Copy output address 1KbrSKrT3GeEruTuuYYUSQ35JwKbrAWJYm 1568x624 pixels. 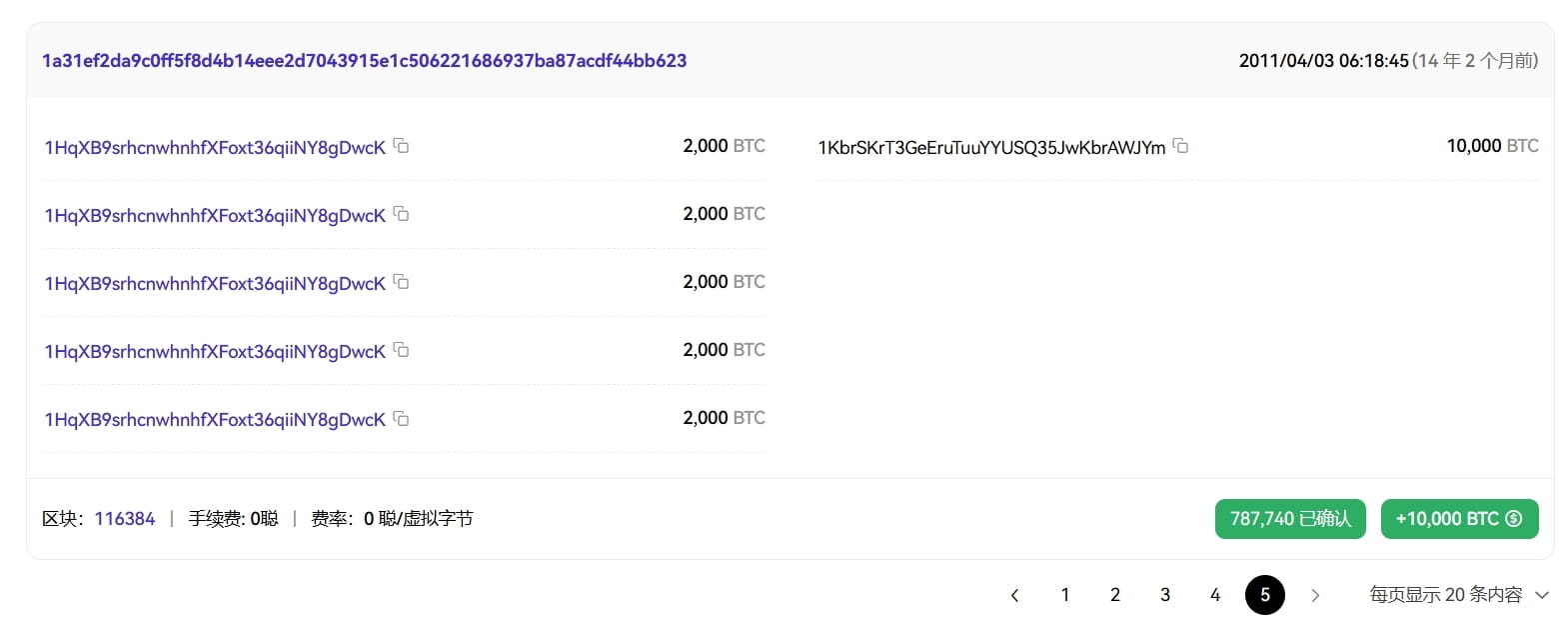coord(1180,146)
